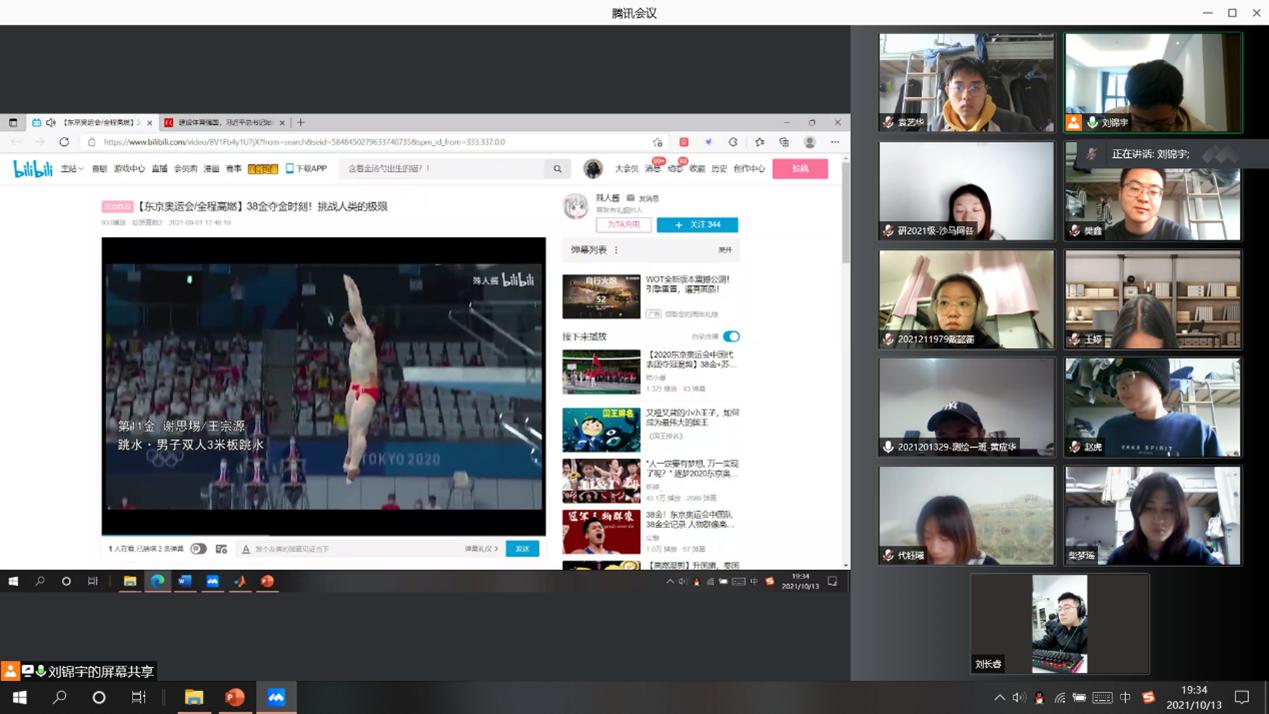Click the blue 关注 344 follow button
The width and height of the screenshot is (1269, 714).
[697, 225]
